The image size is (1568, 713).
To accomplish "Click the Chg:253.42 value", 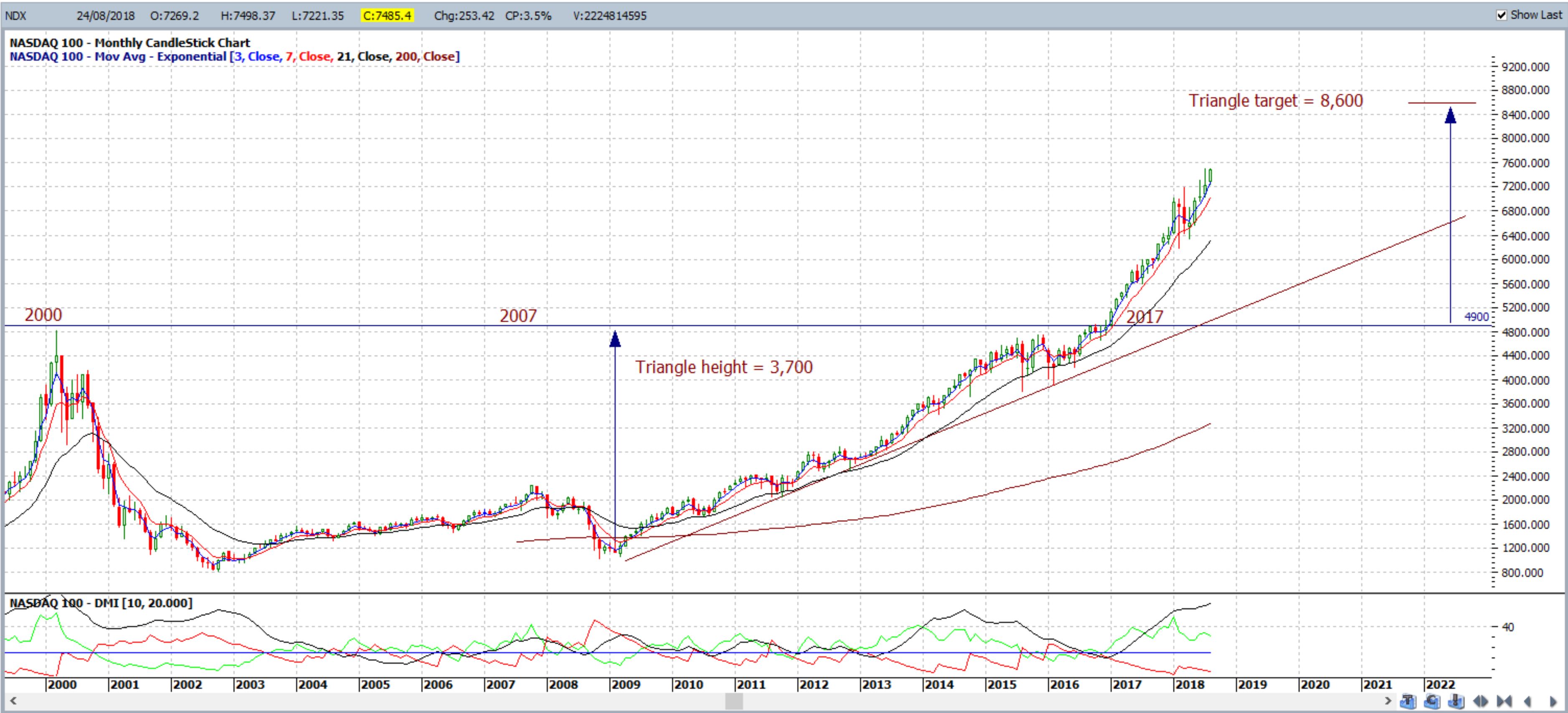I will (464, 16).
